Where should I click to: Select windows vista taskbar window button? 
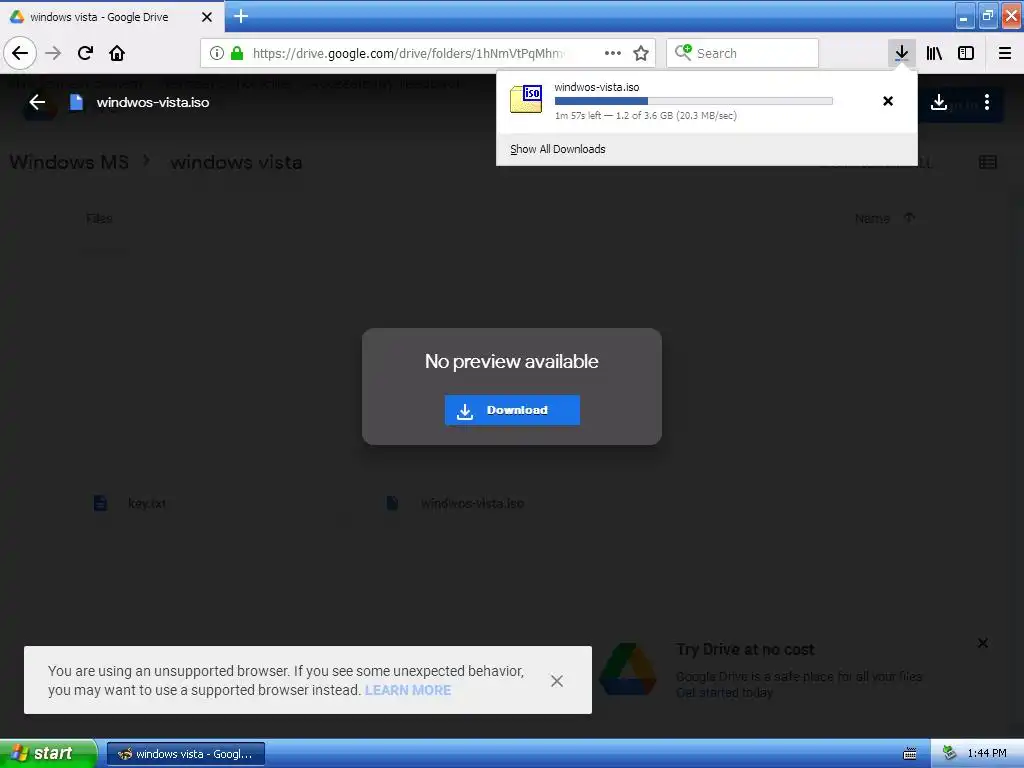click(185, 754)
